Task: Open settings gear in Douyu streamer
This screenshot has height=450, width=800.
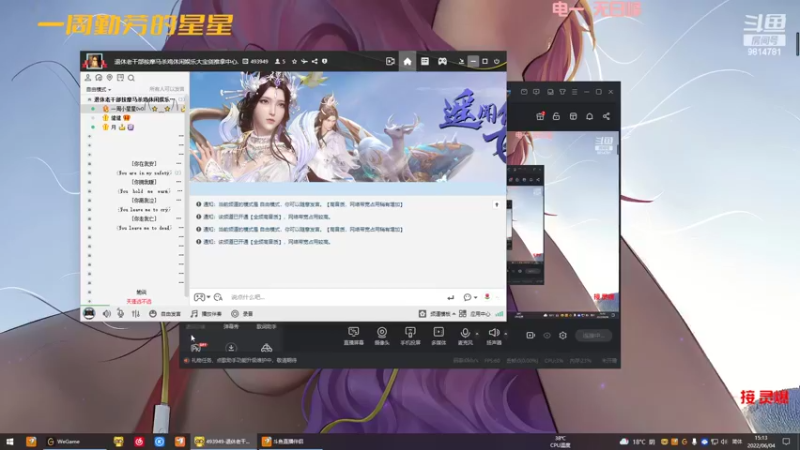Action: click(x=563, y=335)
